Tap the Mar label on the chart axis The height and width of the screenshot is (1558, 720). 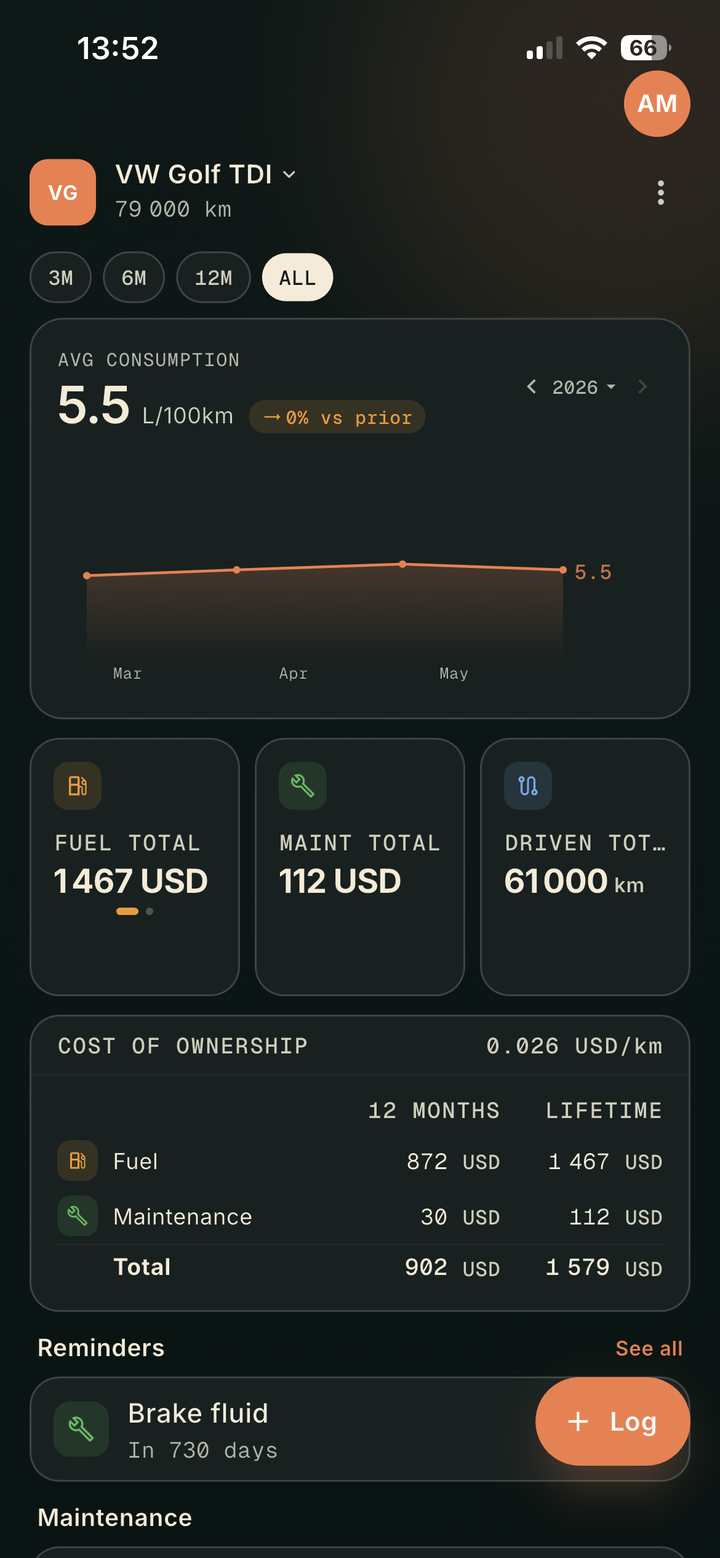click(x=127, y=673)
